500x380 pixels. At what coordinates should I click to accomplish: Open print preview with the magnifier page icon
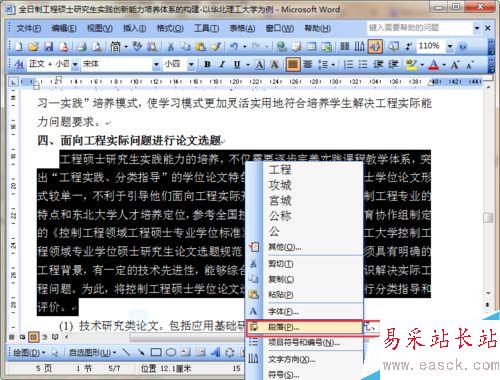(x=97, y=47)
